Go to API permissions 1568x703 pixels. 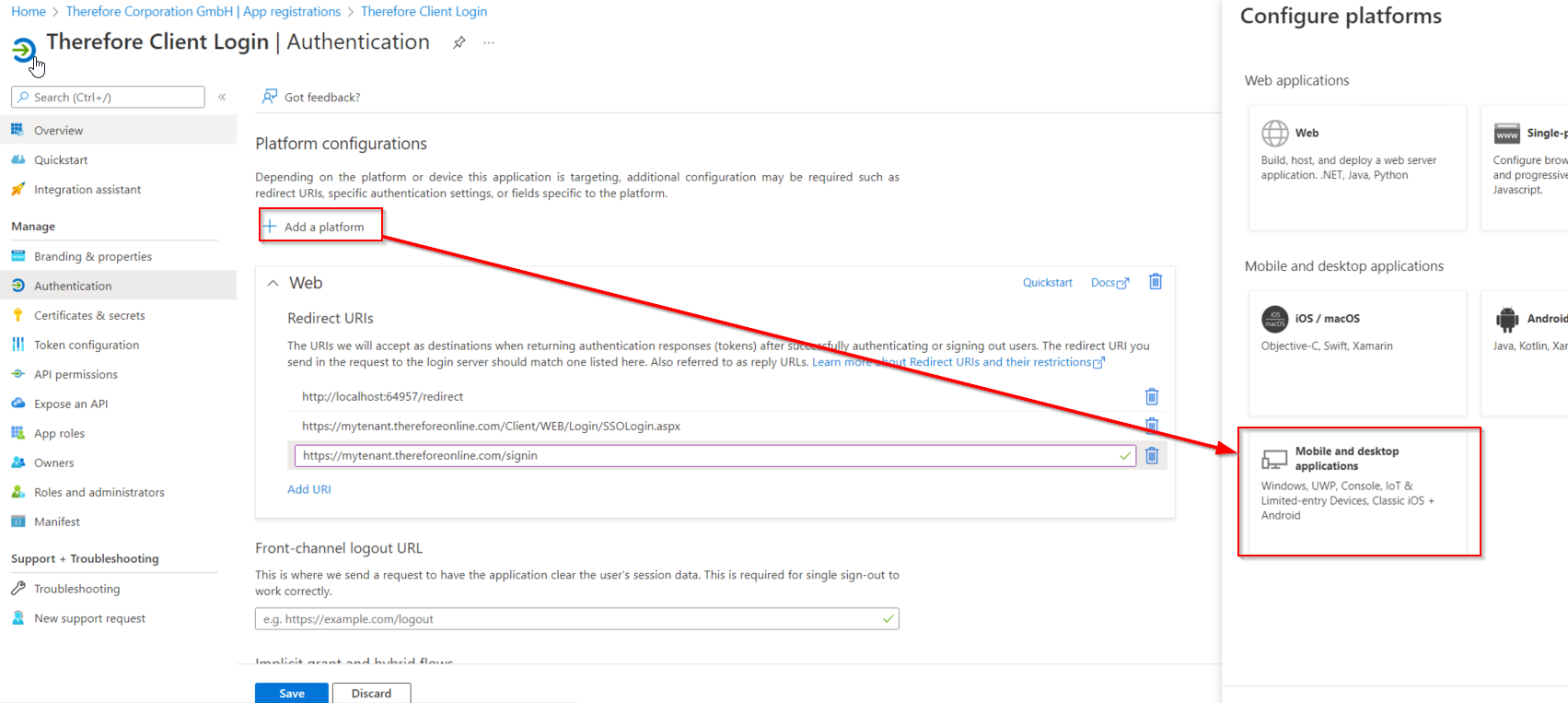(x=75, y=374)
